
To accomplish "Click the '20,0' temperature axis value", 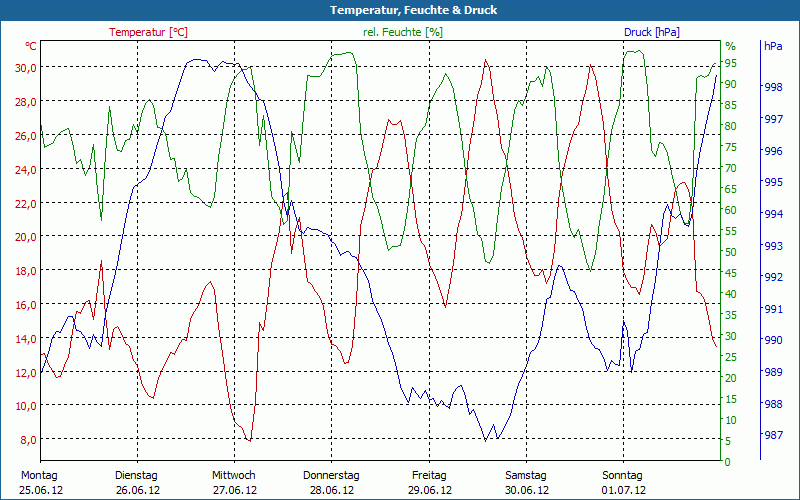I will (26, 237).
